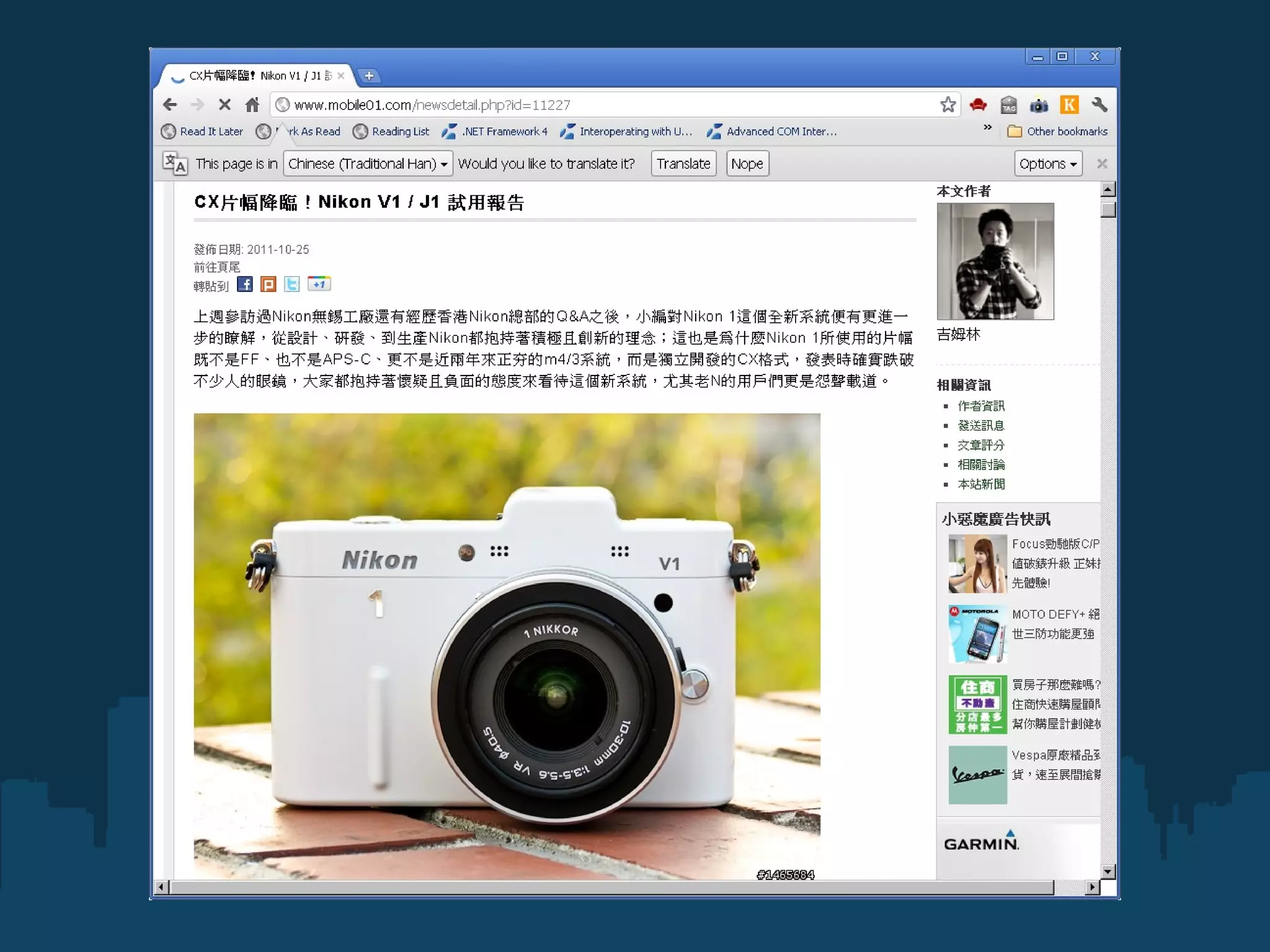Decline translation with Nope button
This screenshot has width=1270, height=952.
(747, 164)
